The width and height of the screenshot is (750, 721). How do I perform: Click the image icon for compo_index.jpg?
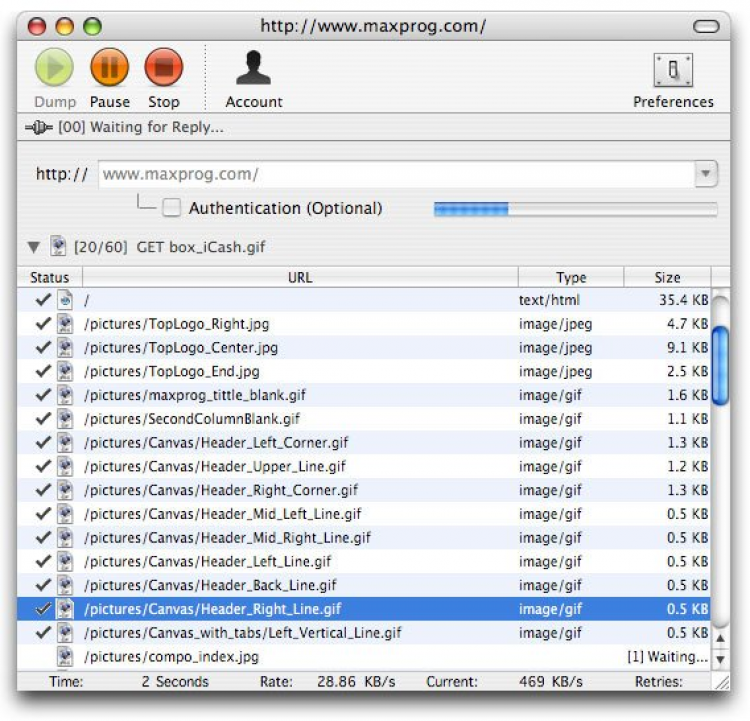click(x=65, y=656)
